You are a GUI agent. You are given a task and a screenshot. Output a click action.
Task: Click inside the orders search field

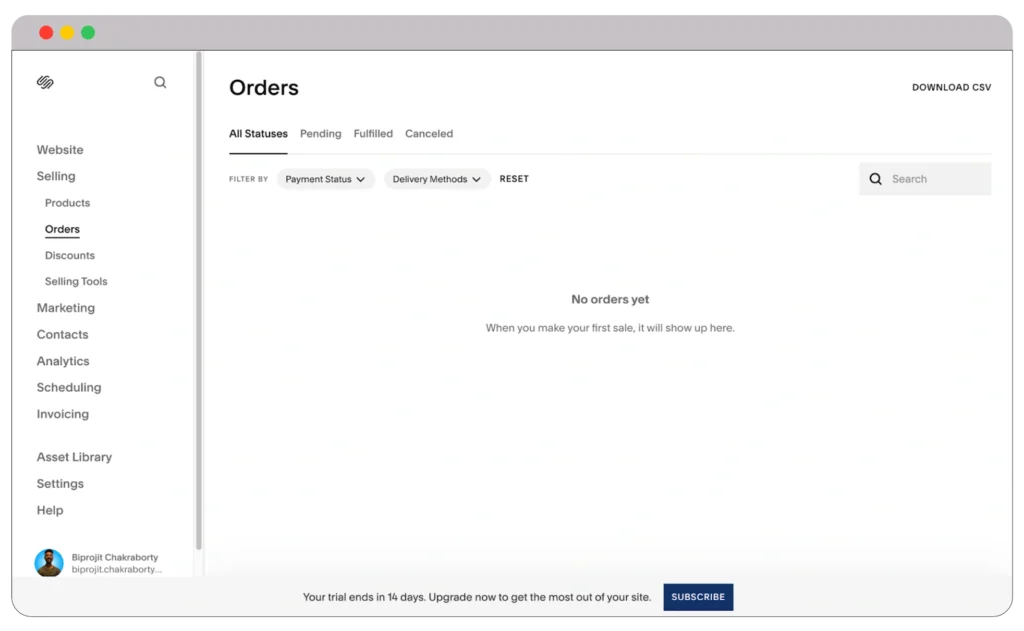930,179
